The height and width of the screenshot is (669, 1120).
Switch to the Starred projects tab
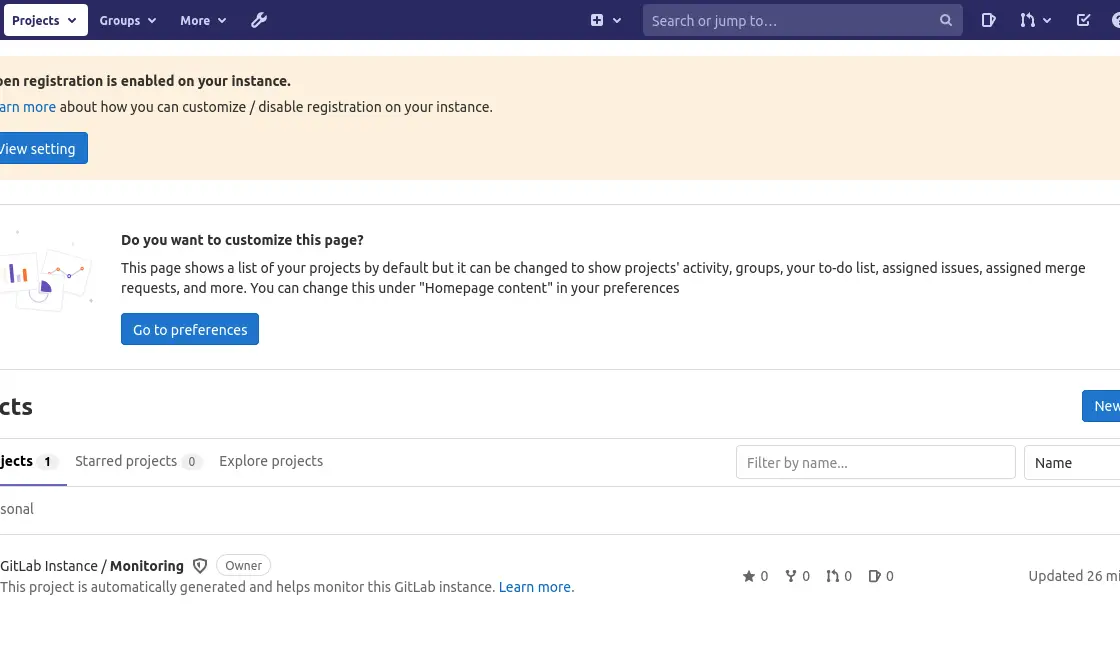pos(138,461)
